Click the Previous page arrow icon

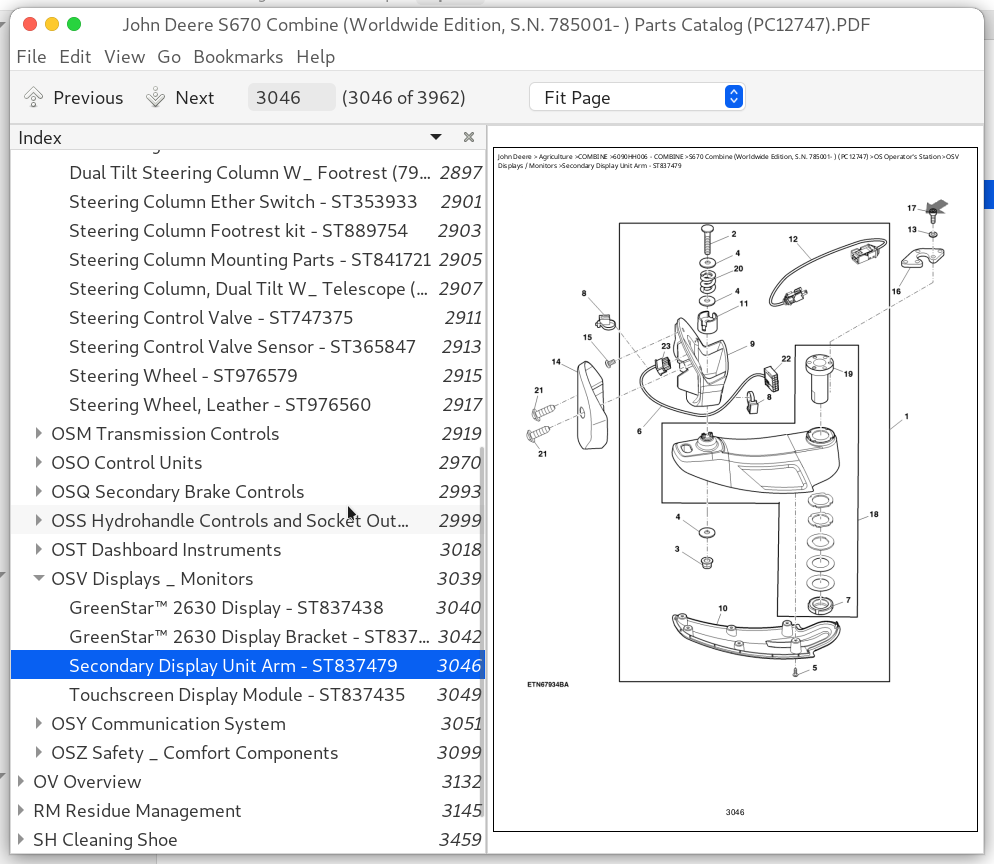(34, 97)
